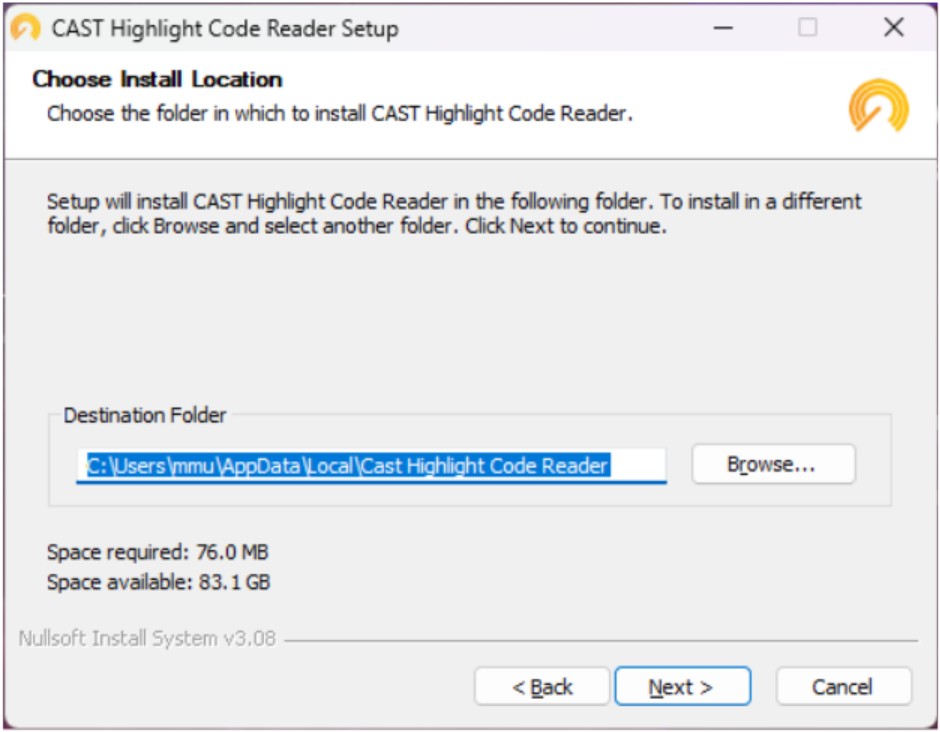This screenshot has width=940, height=732.
Task: Minimize the setup window
Action: coord(723,28)
